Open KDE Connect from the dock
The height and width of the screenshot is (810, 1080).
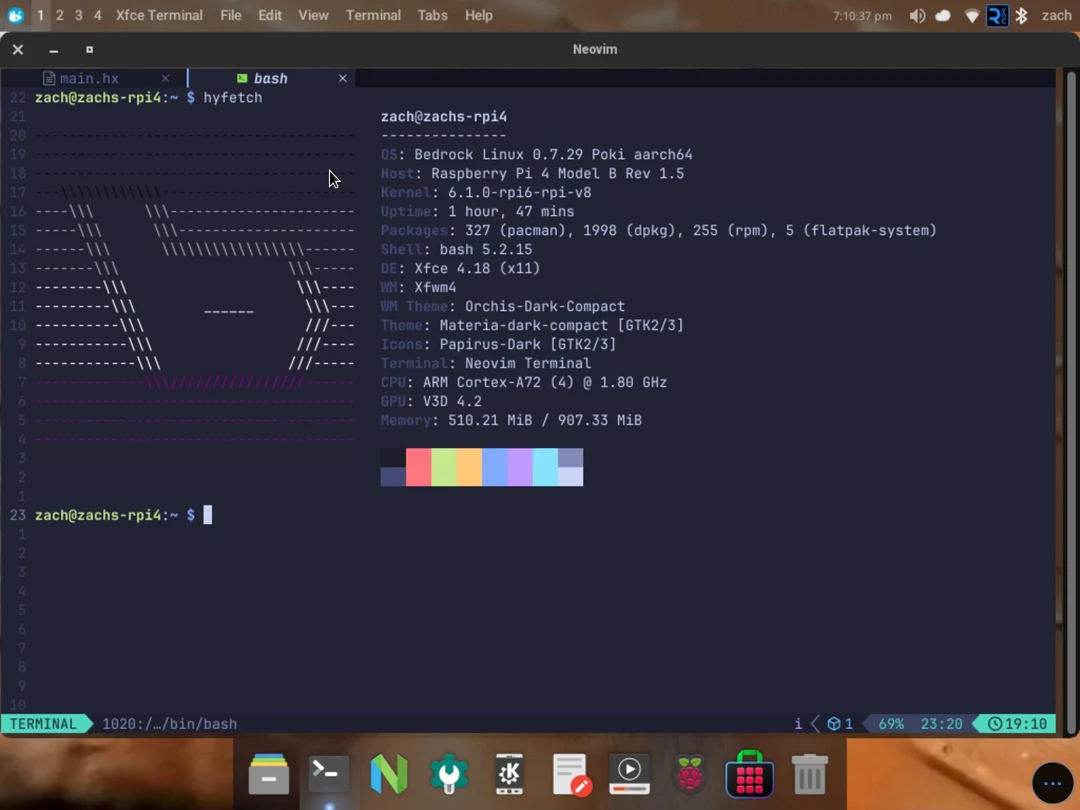click(x=508, y=773)
